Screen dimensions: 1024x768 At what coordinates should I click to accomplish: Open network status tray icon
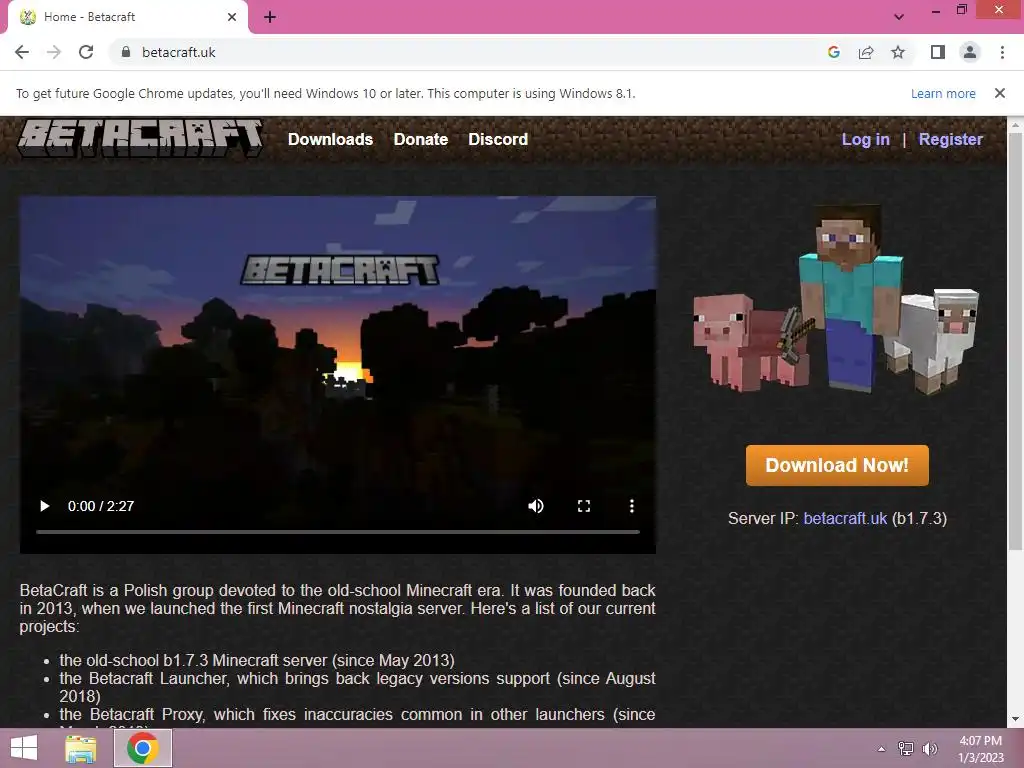[906, 748]
